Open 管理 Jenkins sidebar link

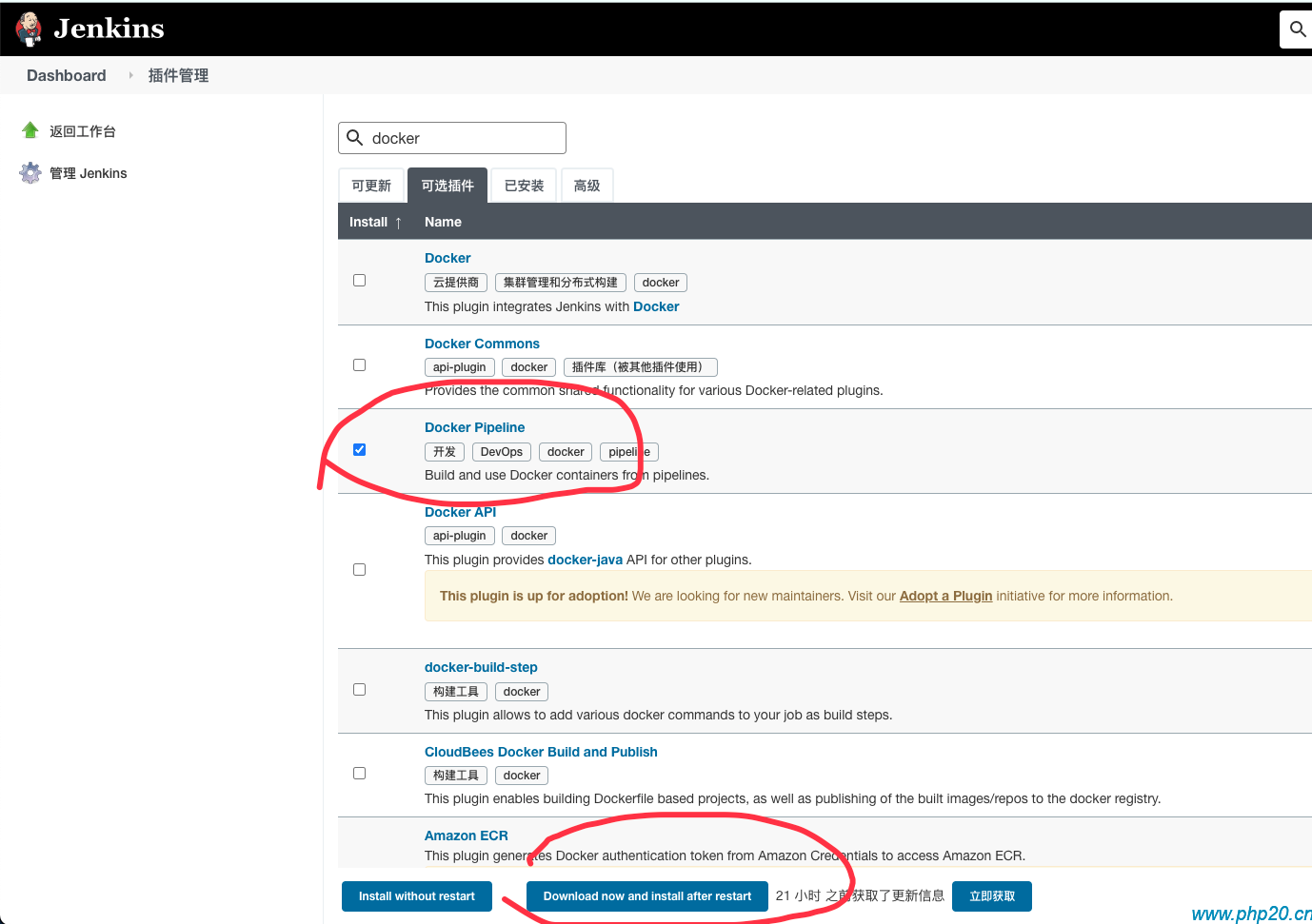pyautogui.click(x=89, y=173)
